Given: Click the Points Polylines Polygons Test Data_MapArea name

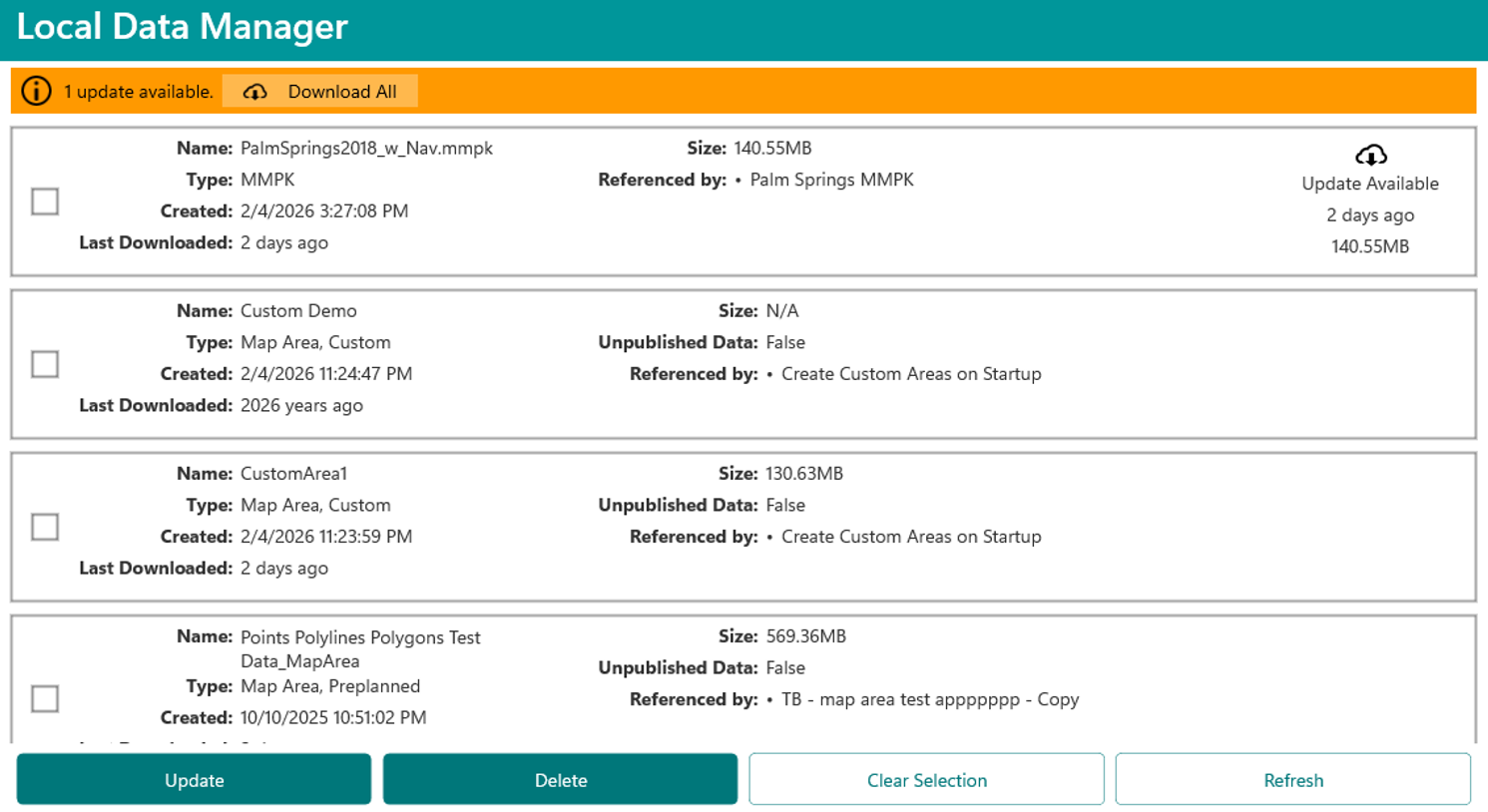Looking at the screenshot, I should click(x=360, y=648).
